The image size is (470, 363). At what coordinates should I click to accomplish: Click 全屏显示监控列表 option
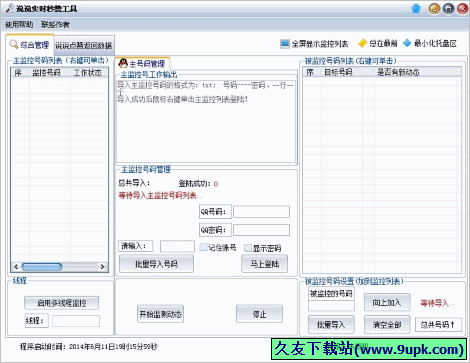[314, 44]
